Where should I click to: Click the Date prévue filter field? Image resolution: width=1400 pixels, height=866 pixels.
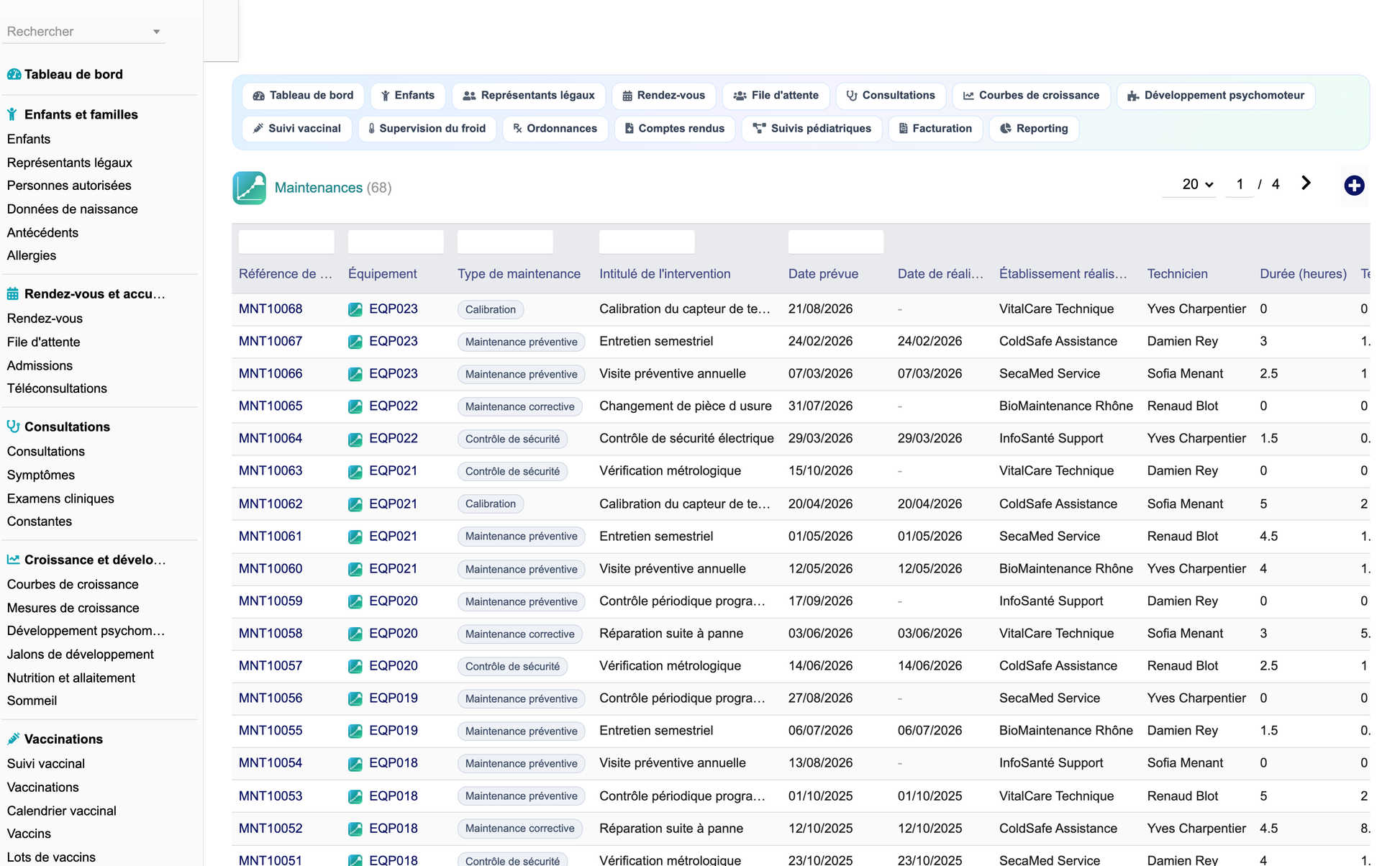coord(836,242)
